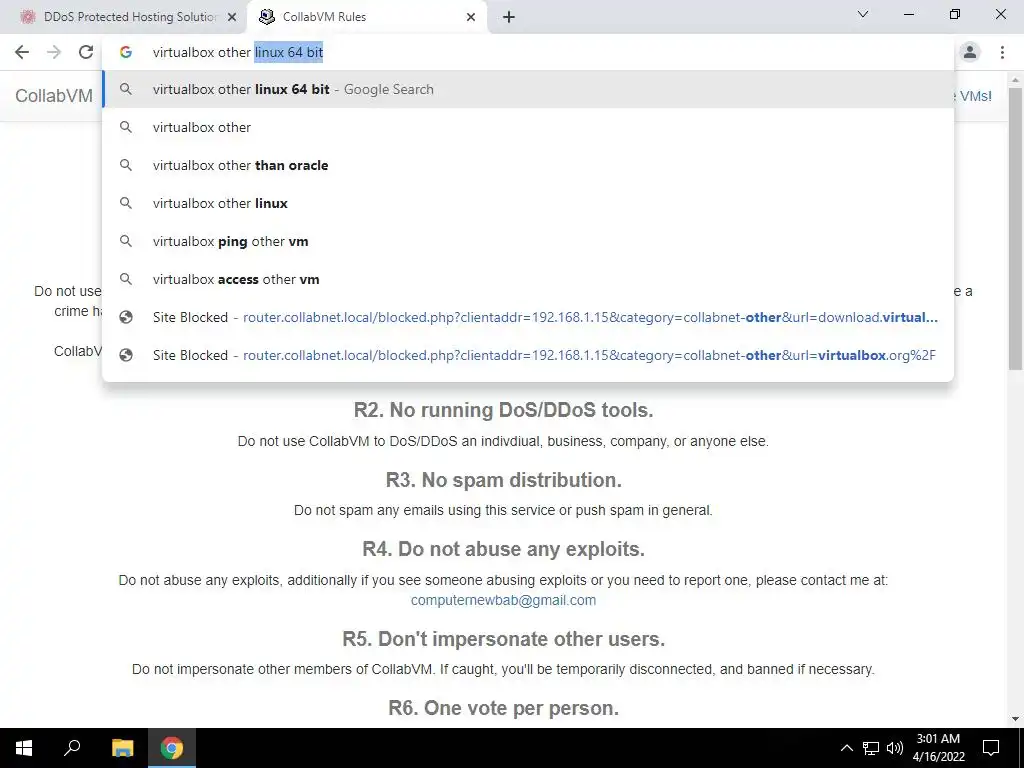Open a new tab with the plus button

(x=509, y=17)
